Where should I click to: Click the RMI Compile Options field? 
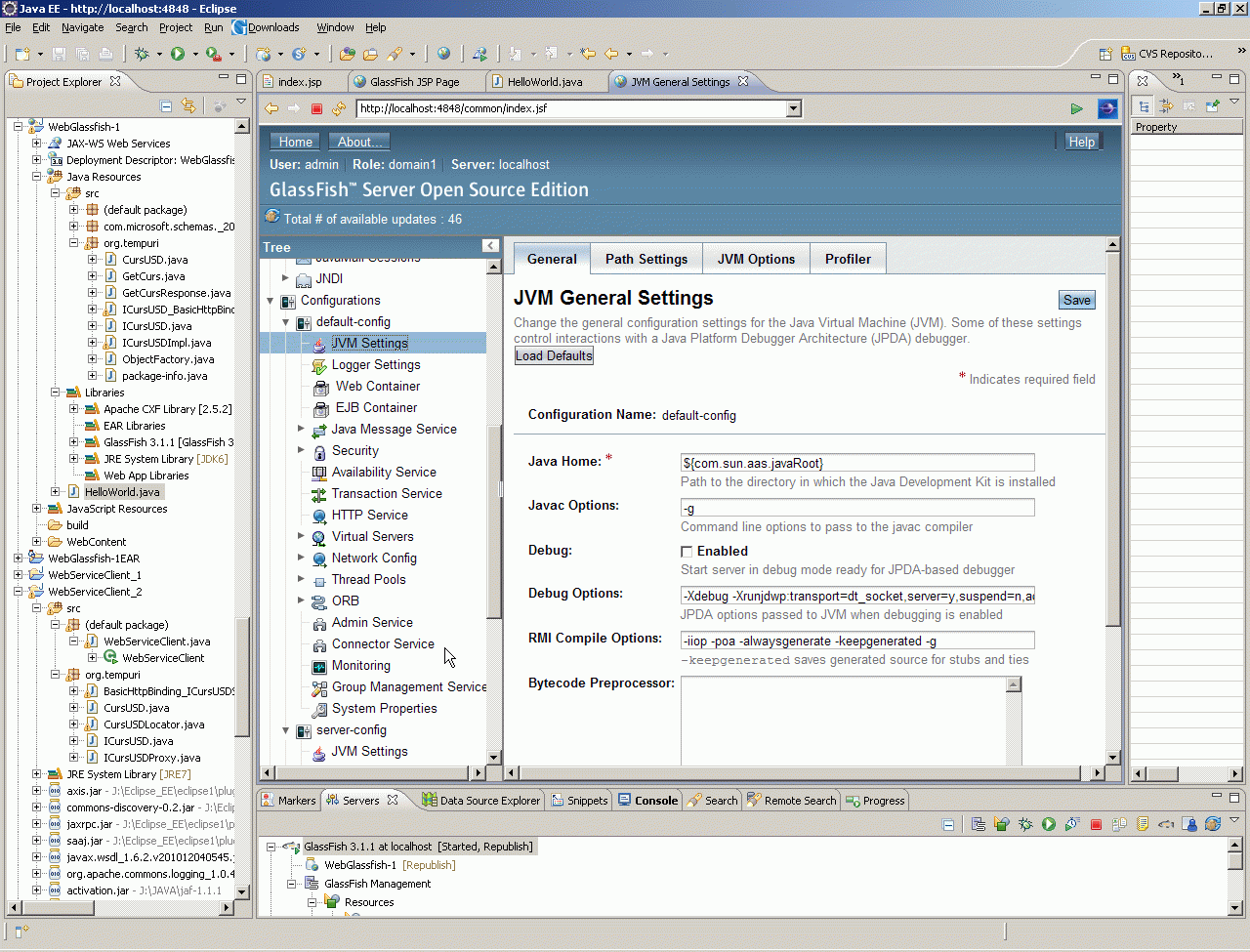tap(857, 641)
